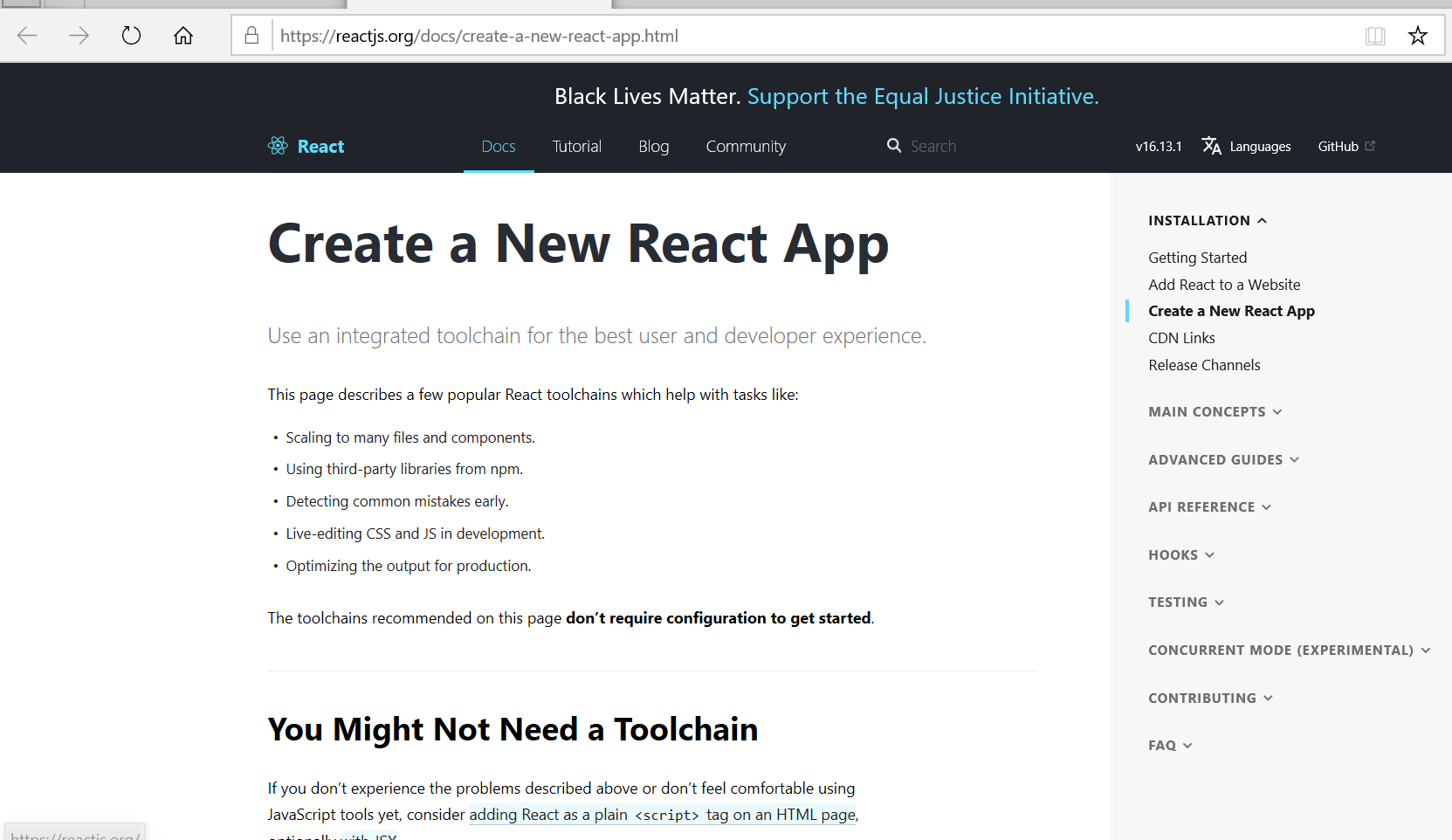1452x840 pixels.
Task: Go forward using the browser forward arrow
Action: 79,36
